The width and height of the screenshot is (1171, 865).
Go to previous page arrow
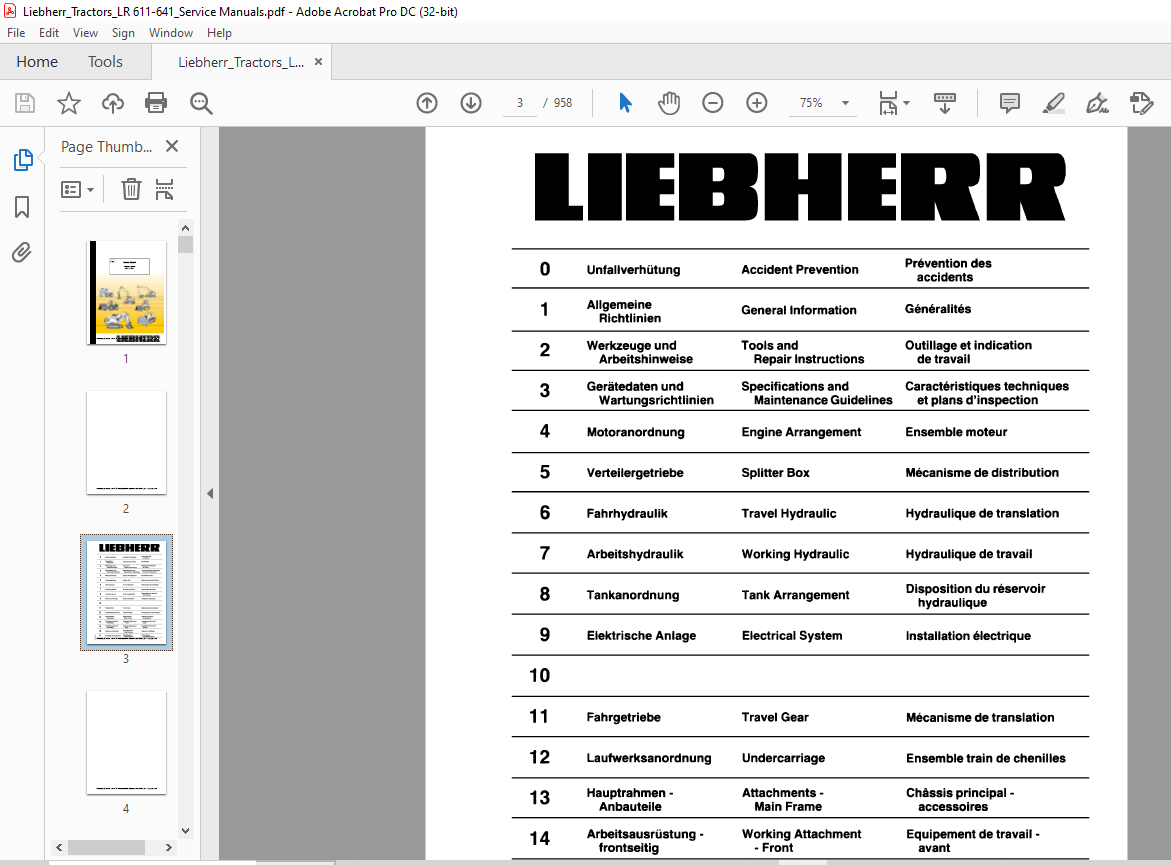[426, 103]
